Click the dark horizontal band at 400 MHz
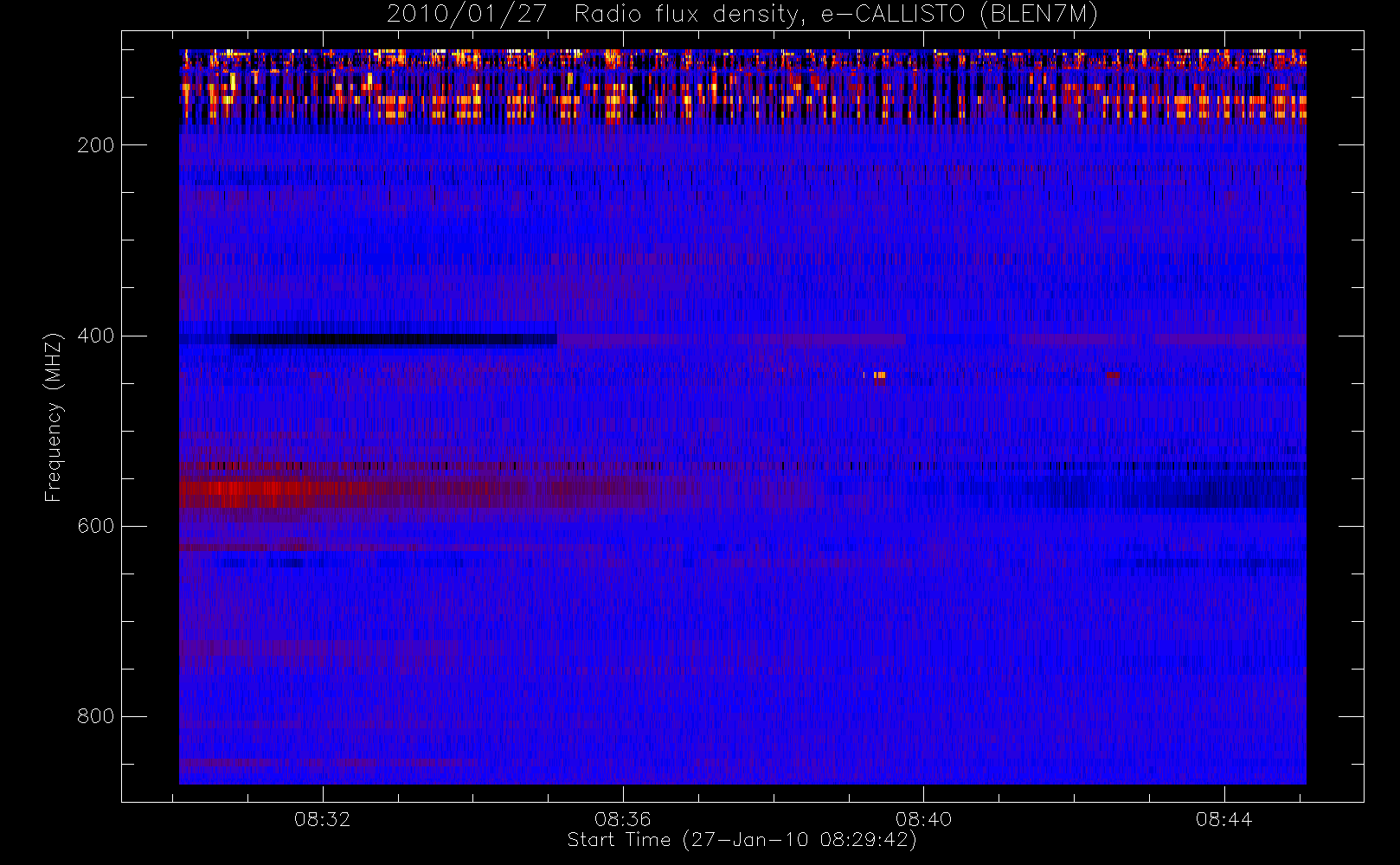Viewport: 1400px width, 865px height. pos(393,339)
